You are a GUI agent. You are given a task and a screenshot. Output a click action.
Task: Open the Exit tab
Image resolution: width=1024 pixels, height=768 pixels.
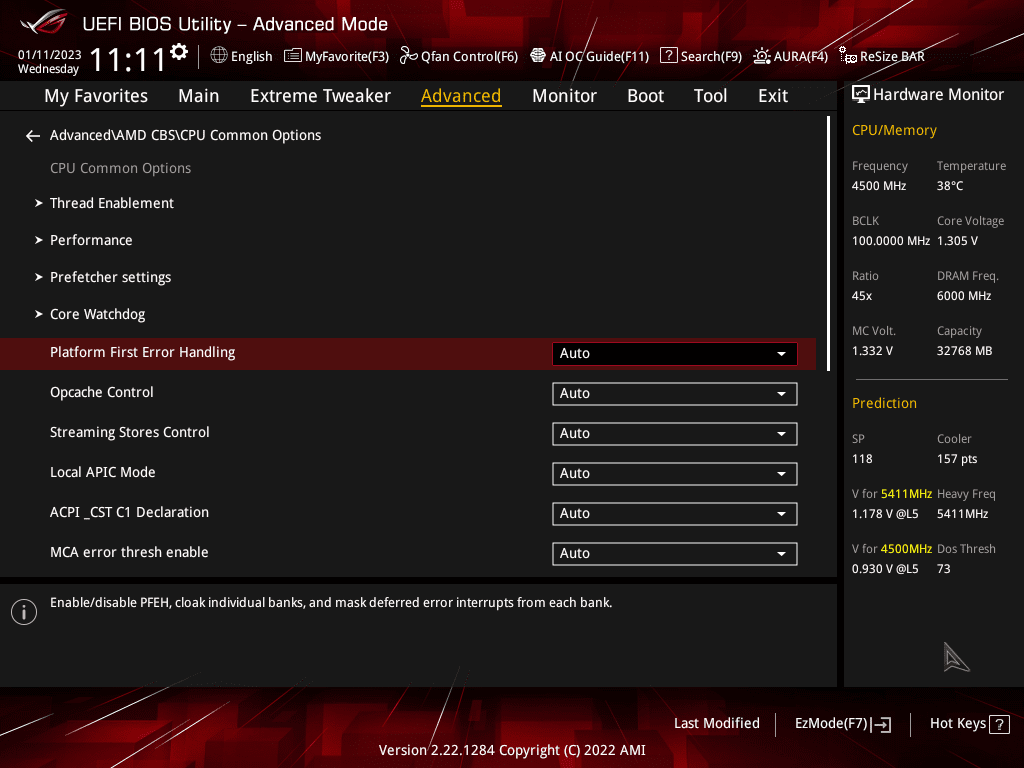pos(773,96)
